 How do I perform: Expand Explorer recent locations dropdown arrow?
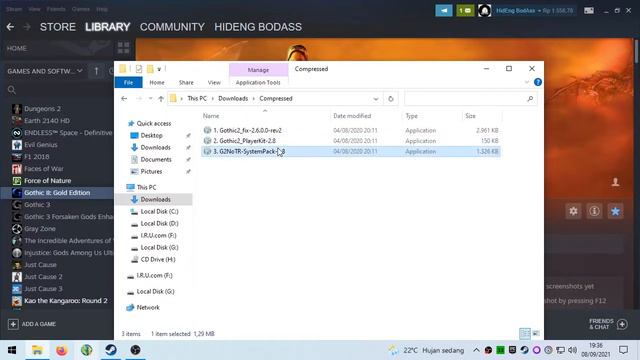(151, 99)
